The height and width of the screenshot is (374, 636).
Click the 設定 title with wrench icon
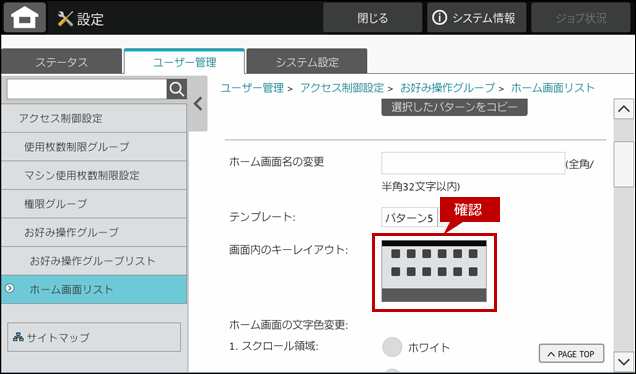tap(81, 19)
